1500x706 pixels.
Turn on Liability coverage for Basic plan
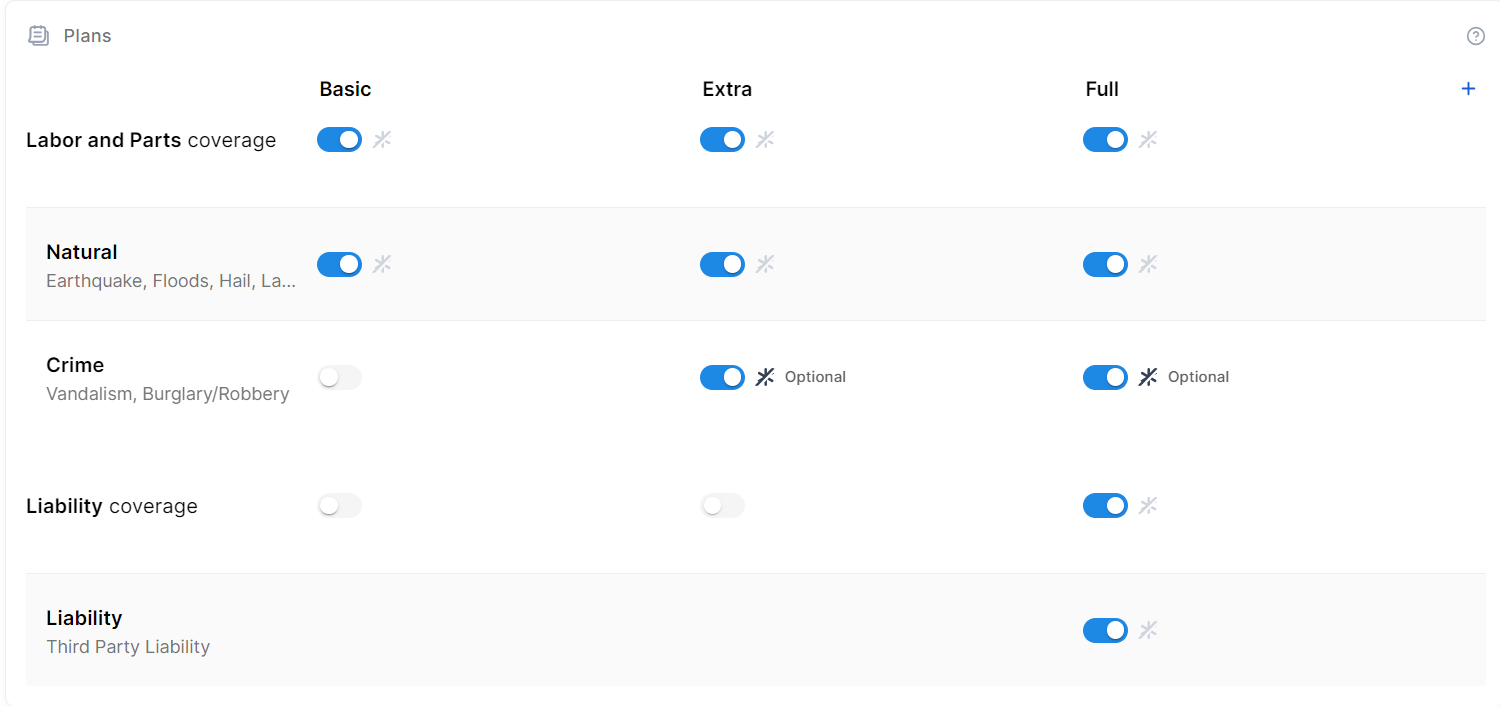pos(339,506)
